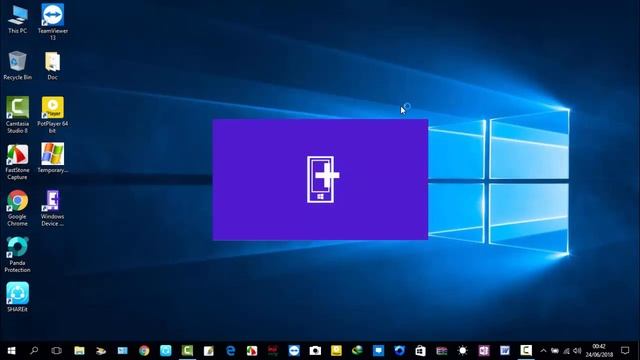
Task: Show hidden system tray icons
Action: coord(543,351)
